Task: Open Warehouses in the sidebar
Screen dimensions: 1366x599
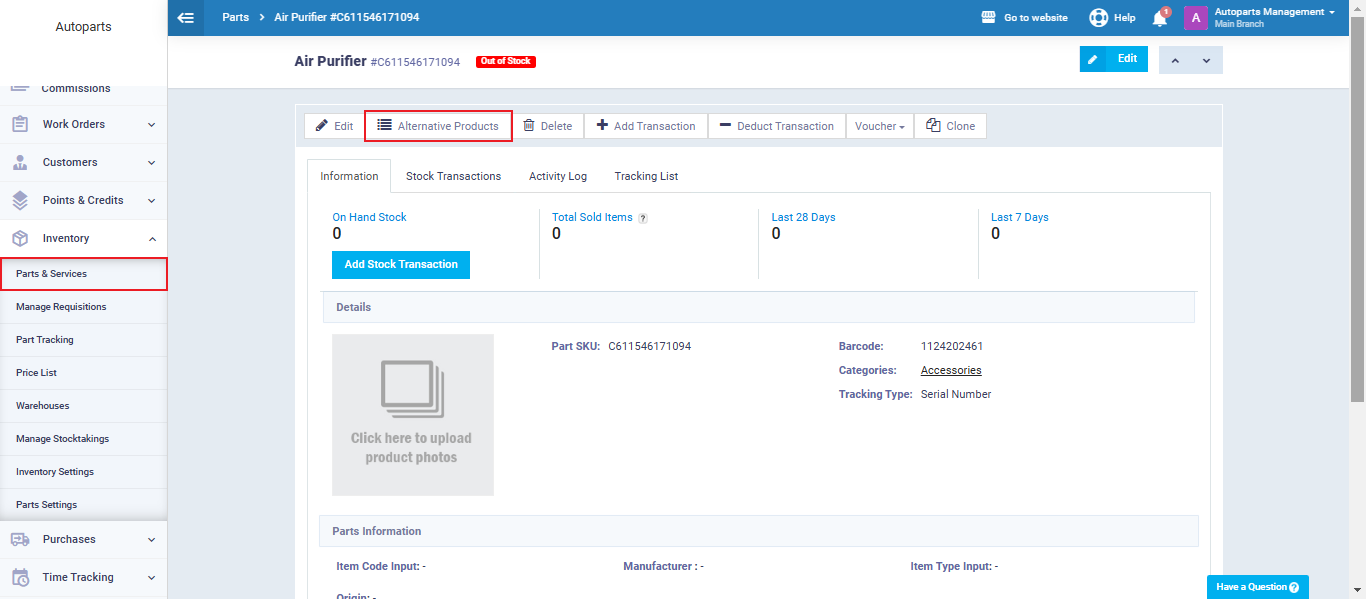Action: [x=83, y=406]
